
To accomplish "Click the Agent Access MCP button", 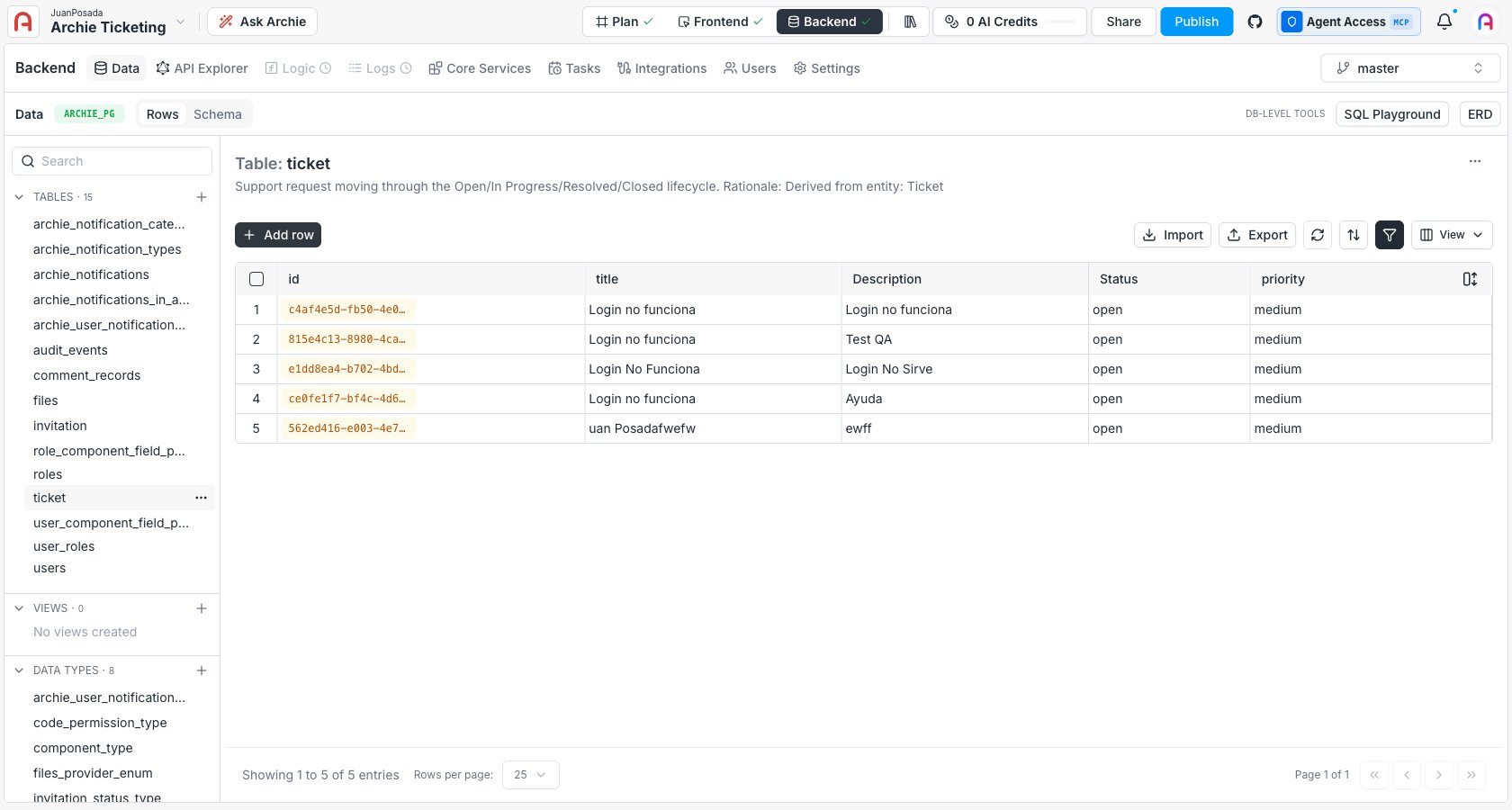I will (1348, 22).
